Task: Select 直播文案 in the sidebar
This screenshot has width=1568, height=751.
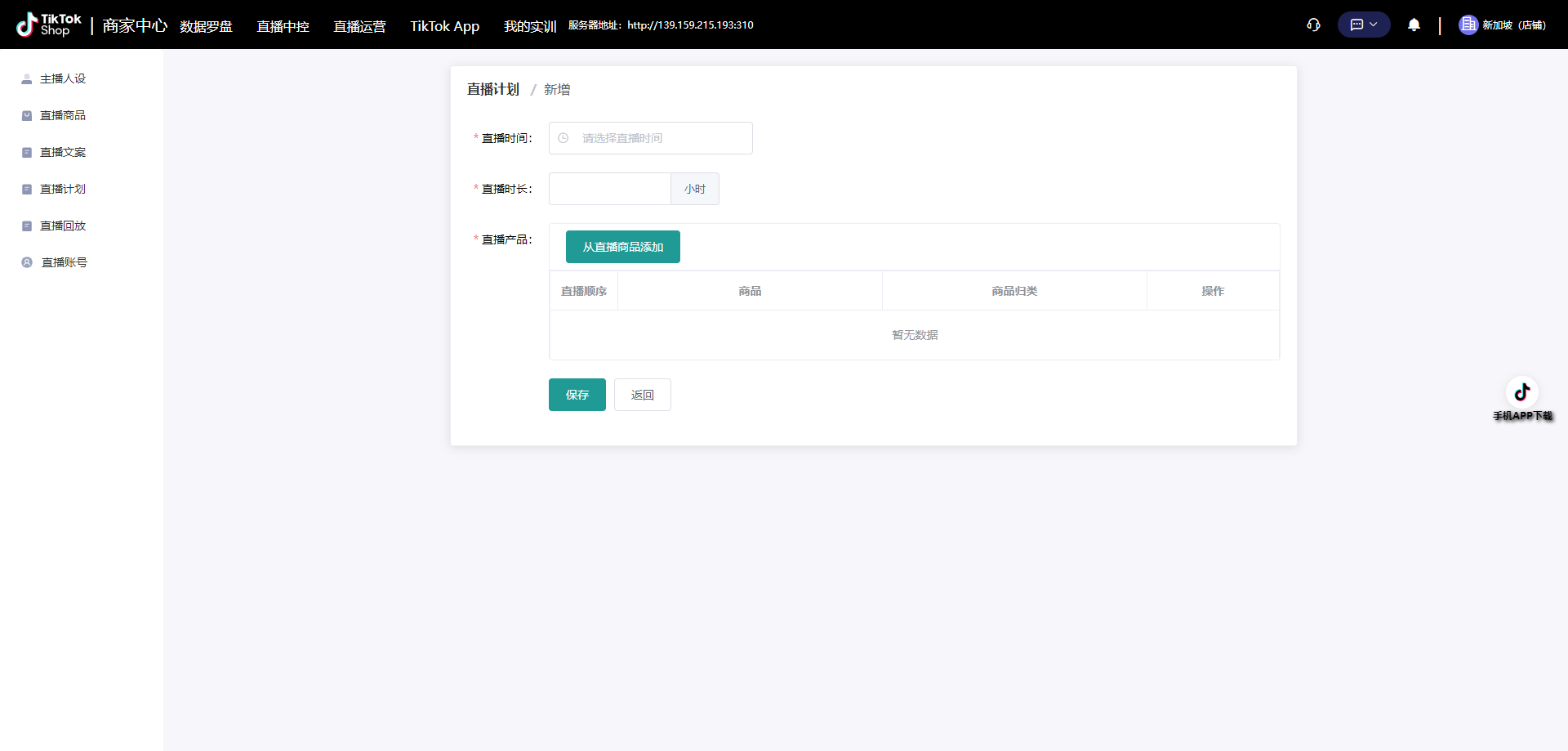Action: (x=63, y=152)
